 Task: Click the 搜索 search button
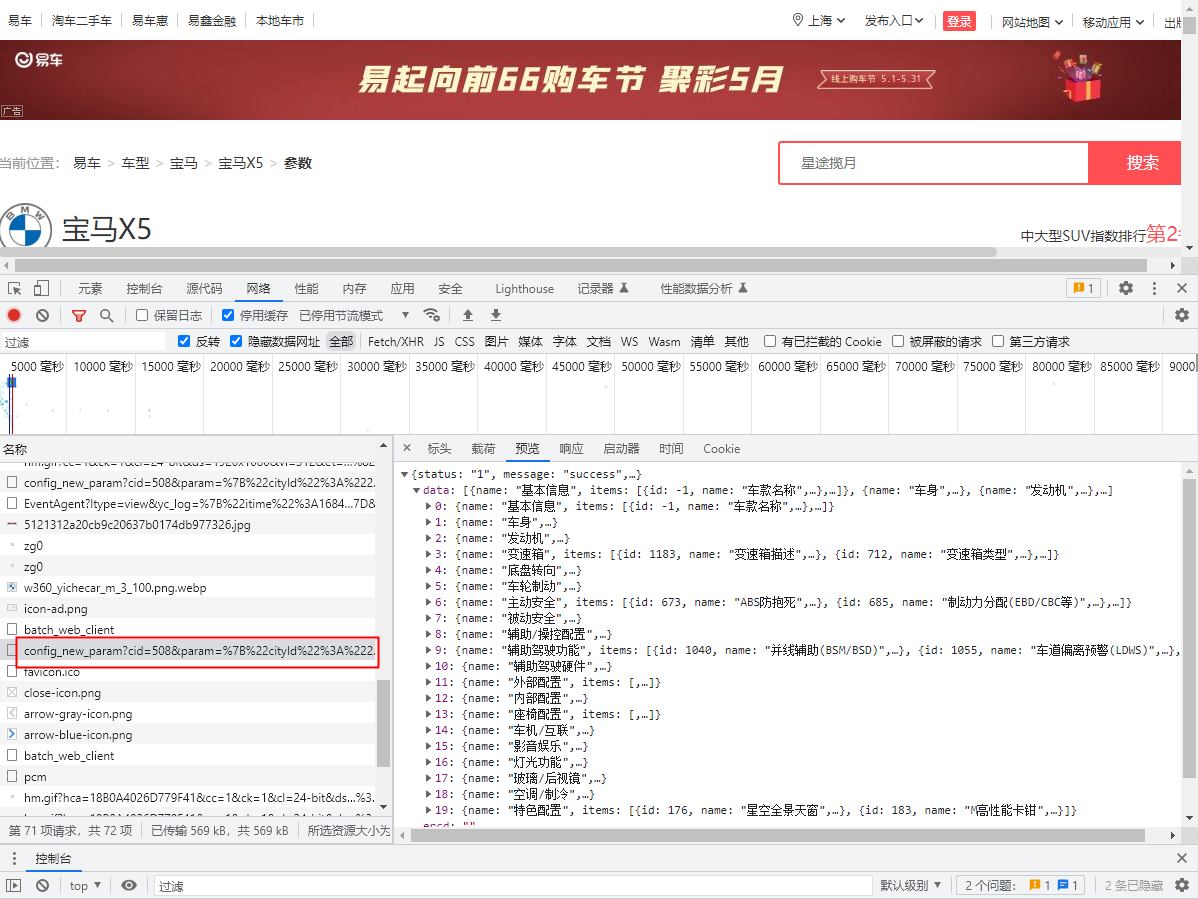pos(1135,163)
